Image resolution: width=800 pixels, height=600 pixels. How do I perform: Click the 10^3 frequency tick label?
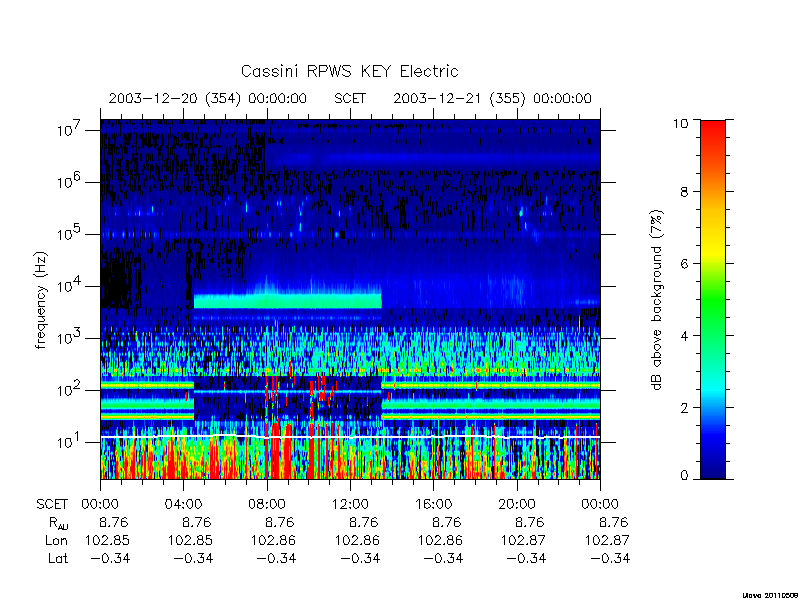pyautogui.click(x=70, y=337)
